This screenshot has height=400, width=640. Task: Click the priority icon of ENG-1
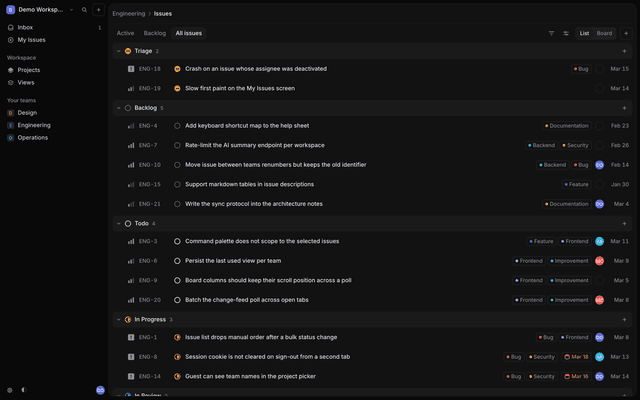tap(131, 338)
